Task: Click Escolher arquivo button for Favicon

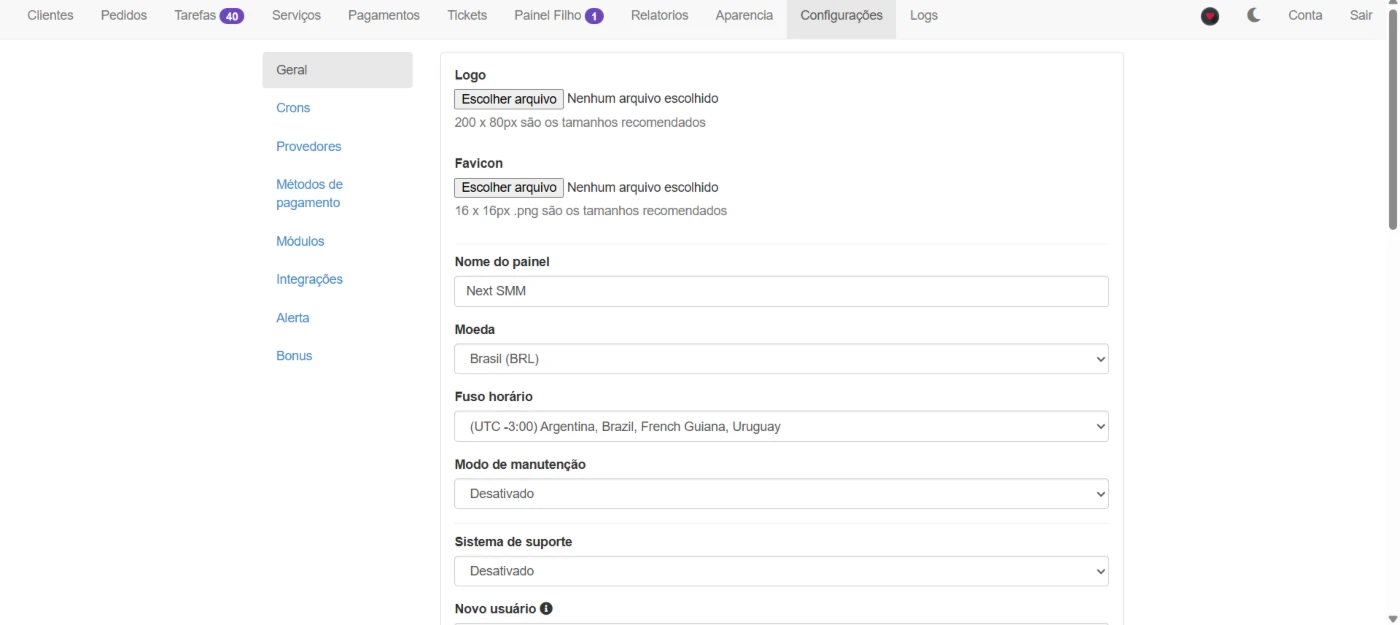Action: click(x=509, y=187)
